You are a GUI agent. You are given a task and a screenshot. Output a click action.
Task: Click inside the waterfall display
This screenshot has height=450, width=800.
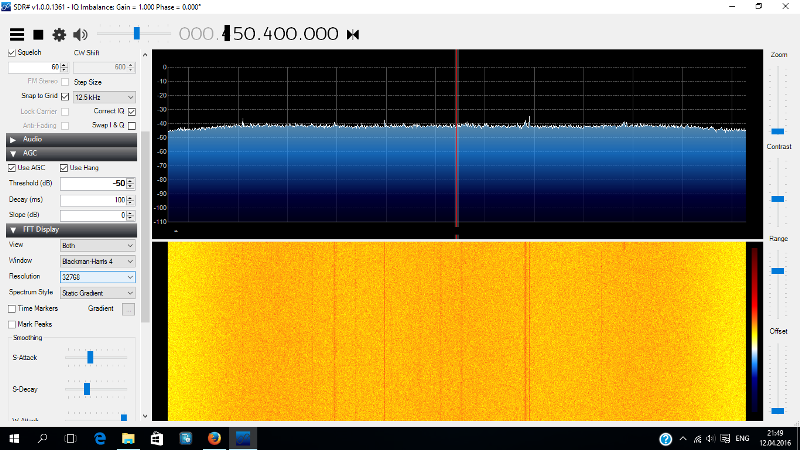(x=457, y=332)
